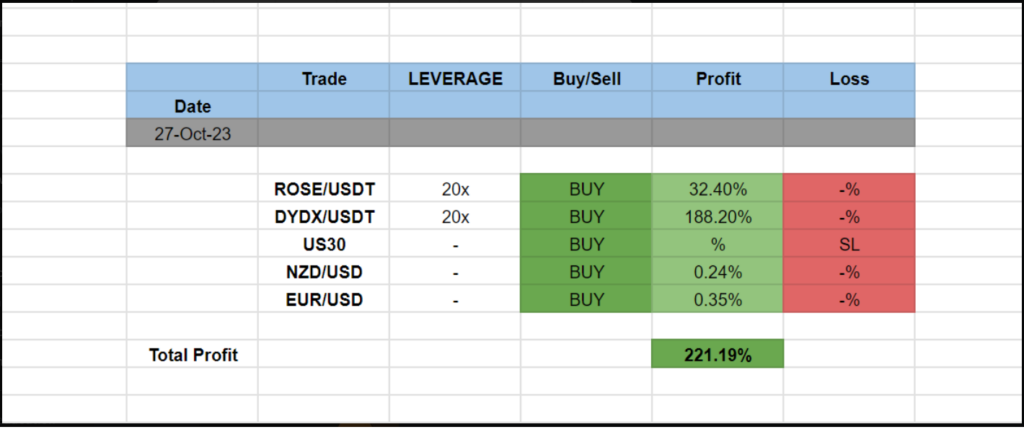Click the 0.35% profit cell
This screenshot has width=1024, height=432.
click(717, 299)
